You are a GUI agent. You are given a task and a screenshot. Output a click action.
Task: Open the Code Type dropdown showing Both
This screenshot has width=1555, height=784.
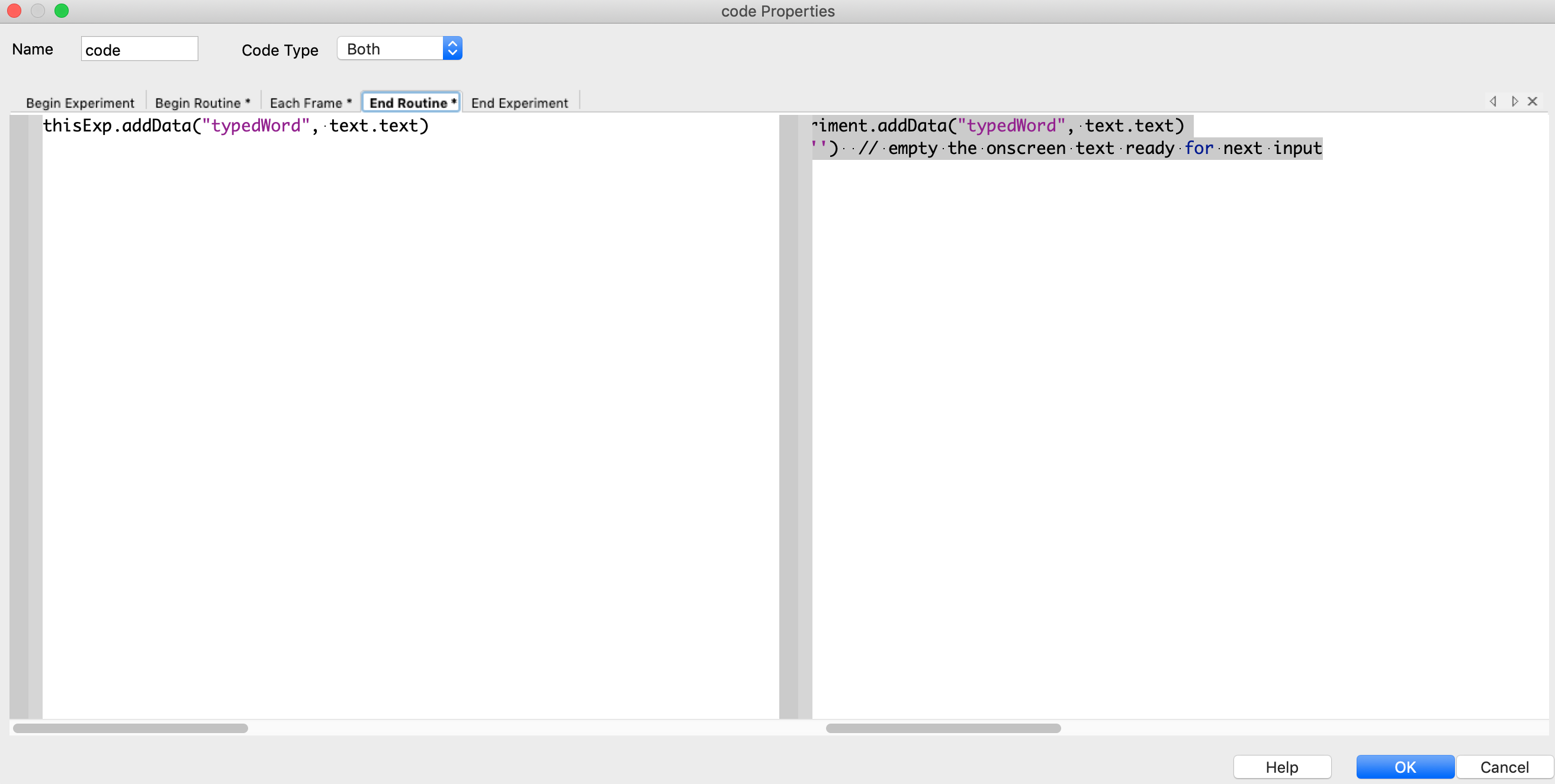pos(400,49)
